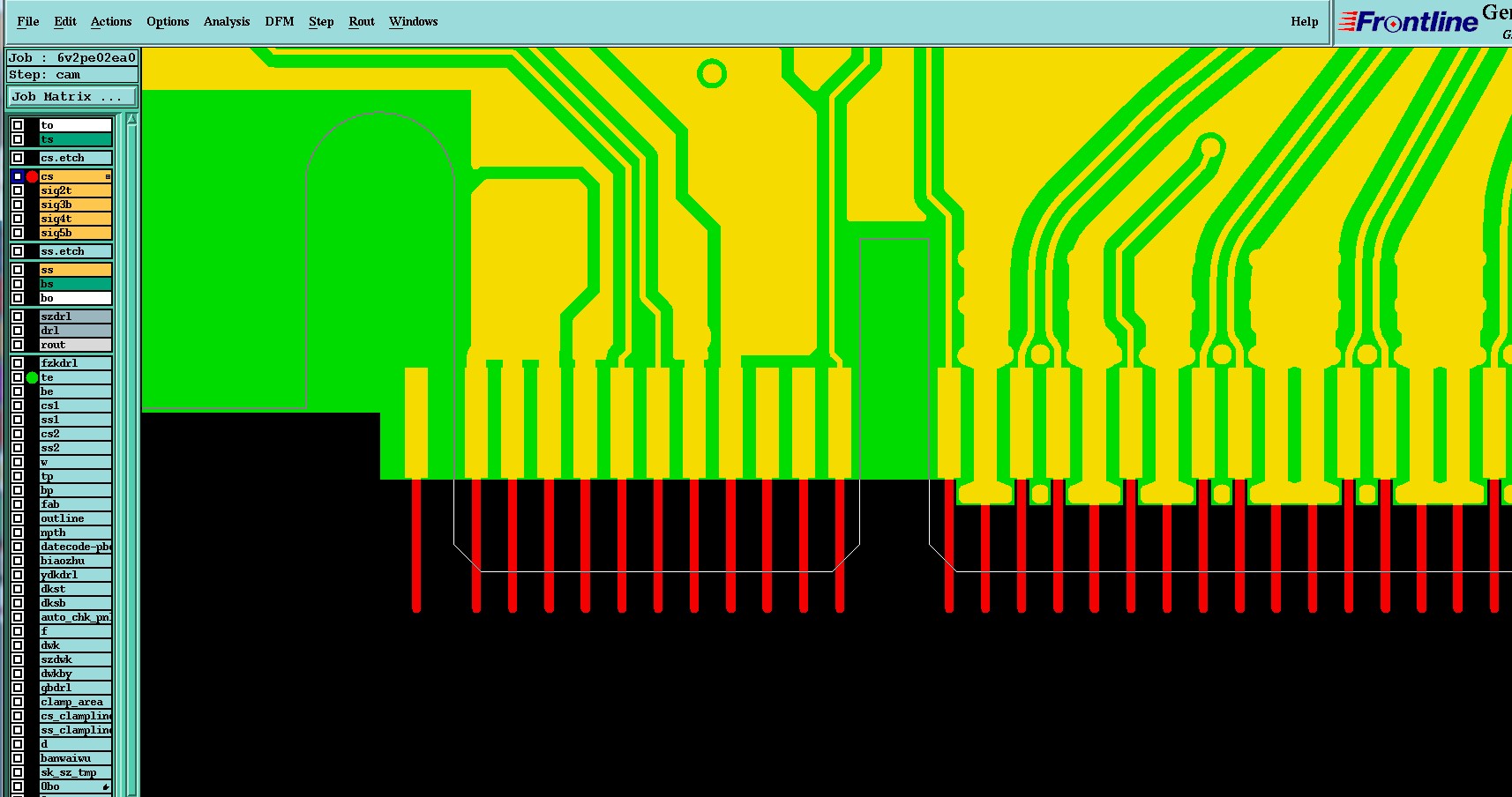This screenshot has height=797, width=1512.
Task: Toggle the checkbox for the npth layer
Action: click(x=18, y=533)
